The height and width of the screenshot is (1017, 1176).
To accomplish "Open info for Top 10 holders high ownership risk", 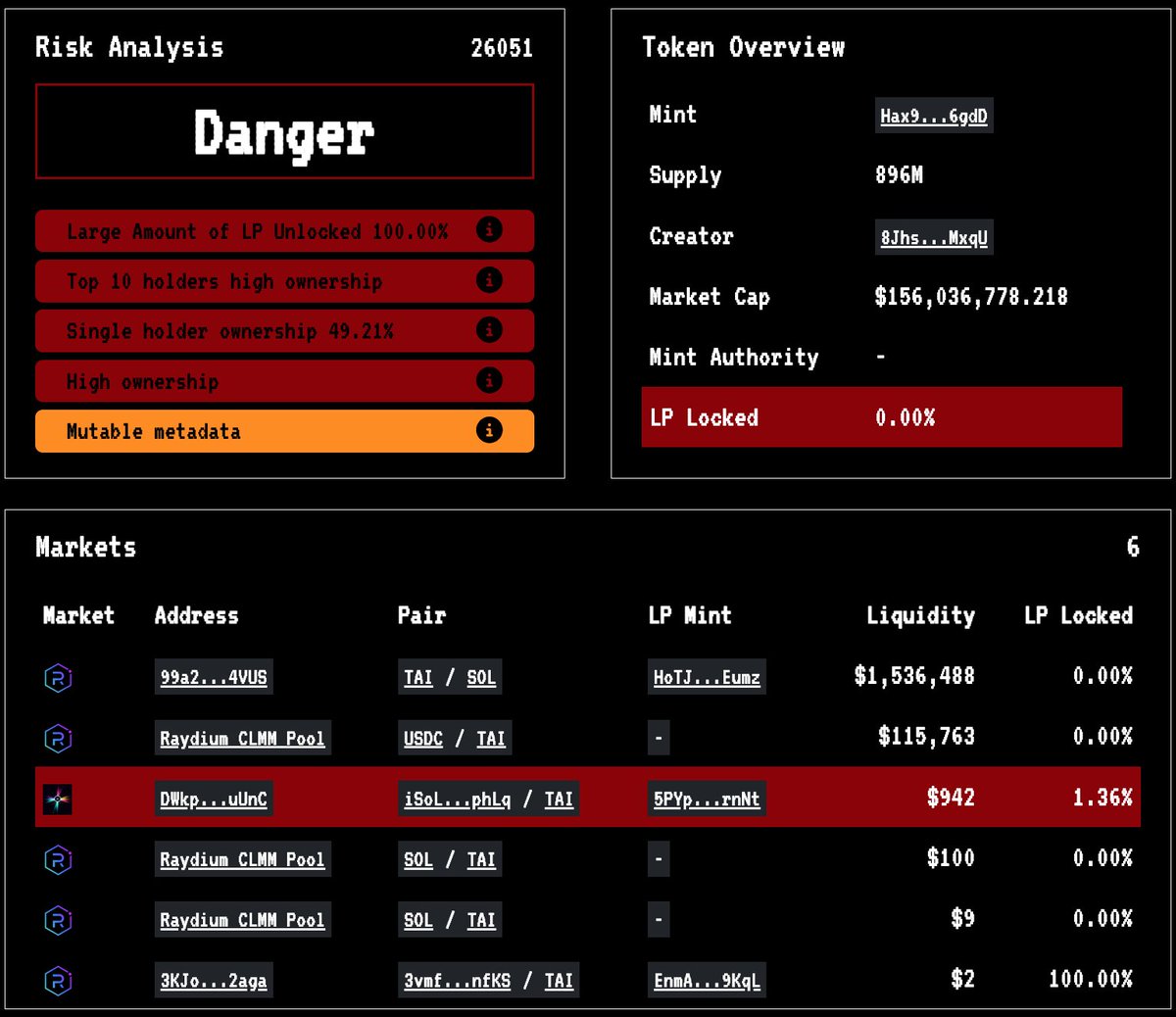I will (489, 281).
